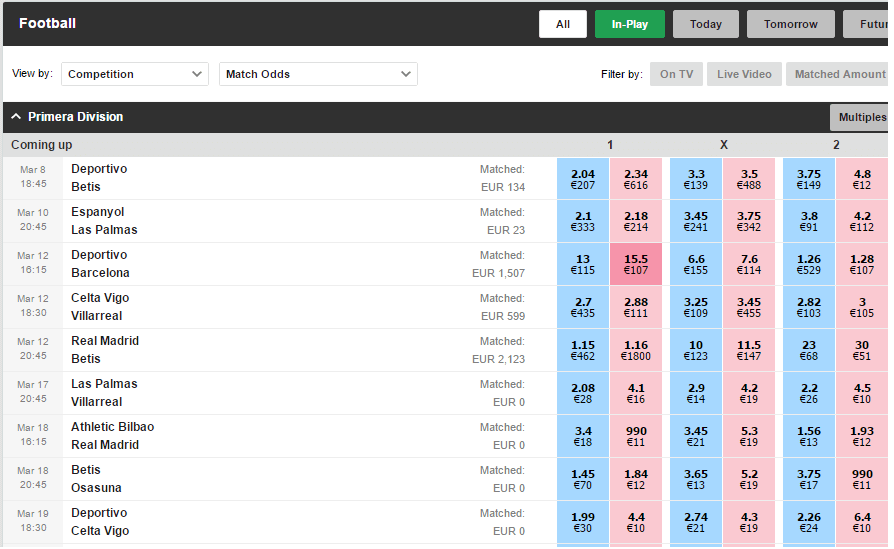Lay Osasuna at 990 odds
This screenshot has width=894, height=549.
coord(862,479)
